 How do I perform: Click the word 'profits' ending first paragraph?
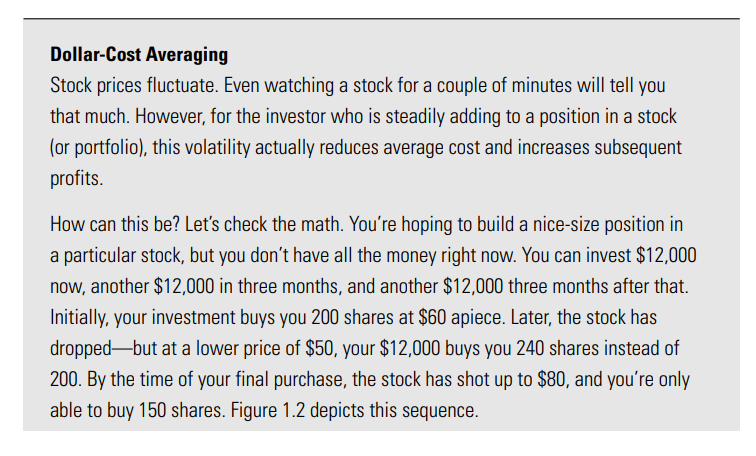[x=76, y=179]
